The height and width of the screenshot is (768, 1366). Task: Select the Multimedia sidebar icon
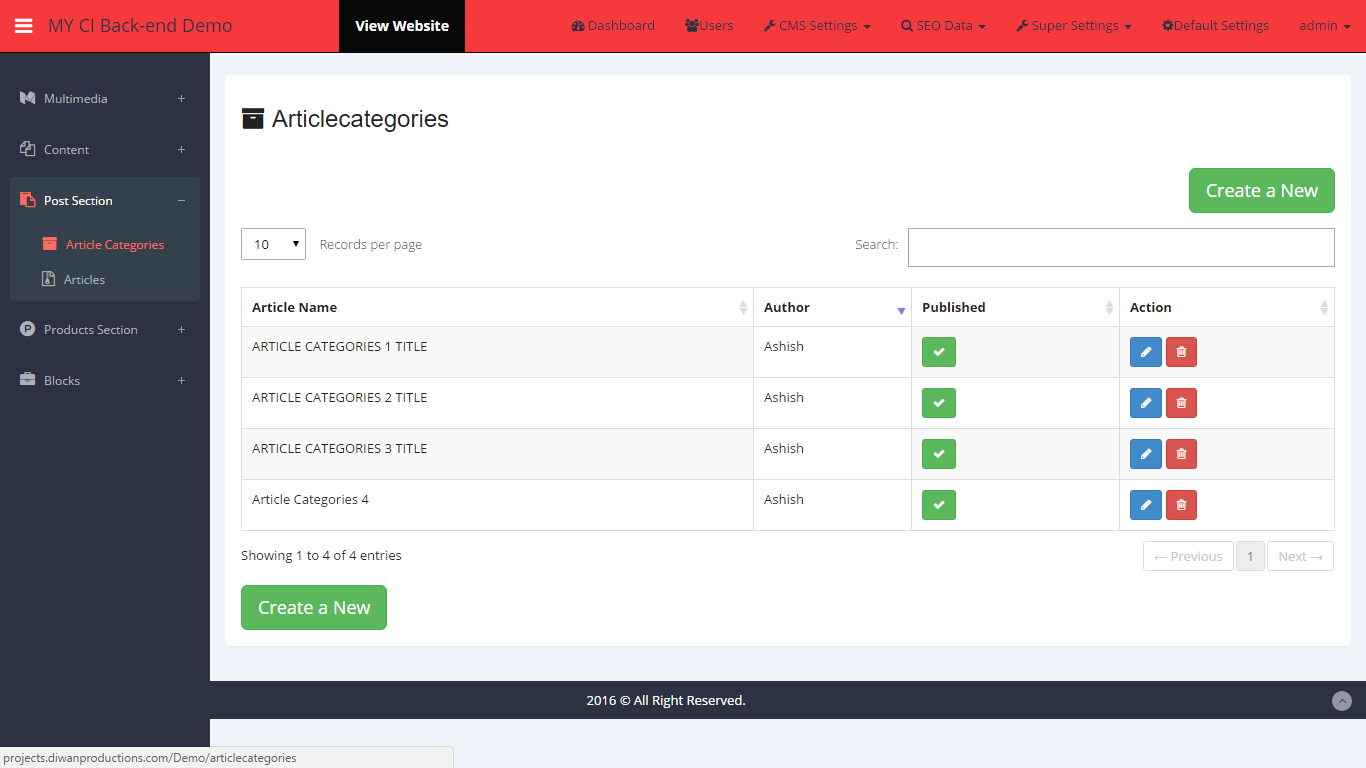coord(26,98)
